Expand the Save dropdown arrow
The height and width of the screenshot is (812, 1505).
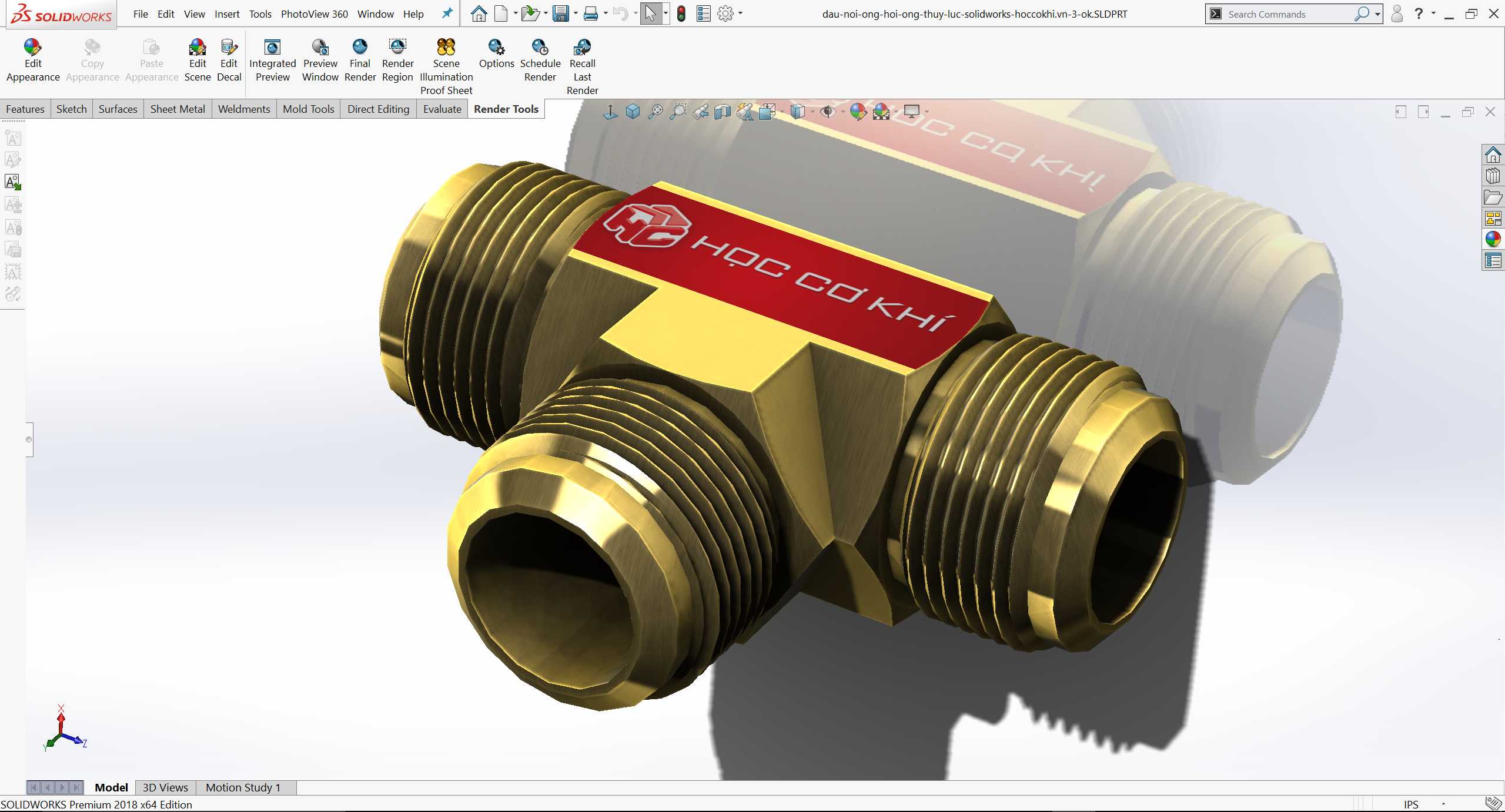[x=576, y=14]
